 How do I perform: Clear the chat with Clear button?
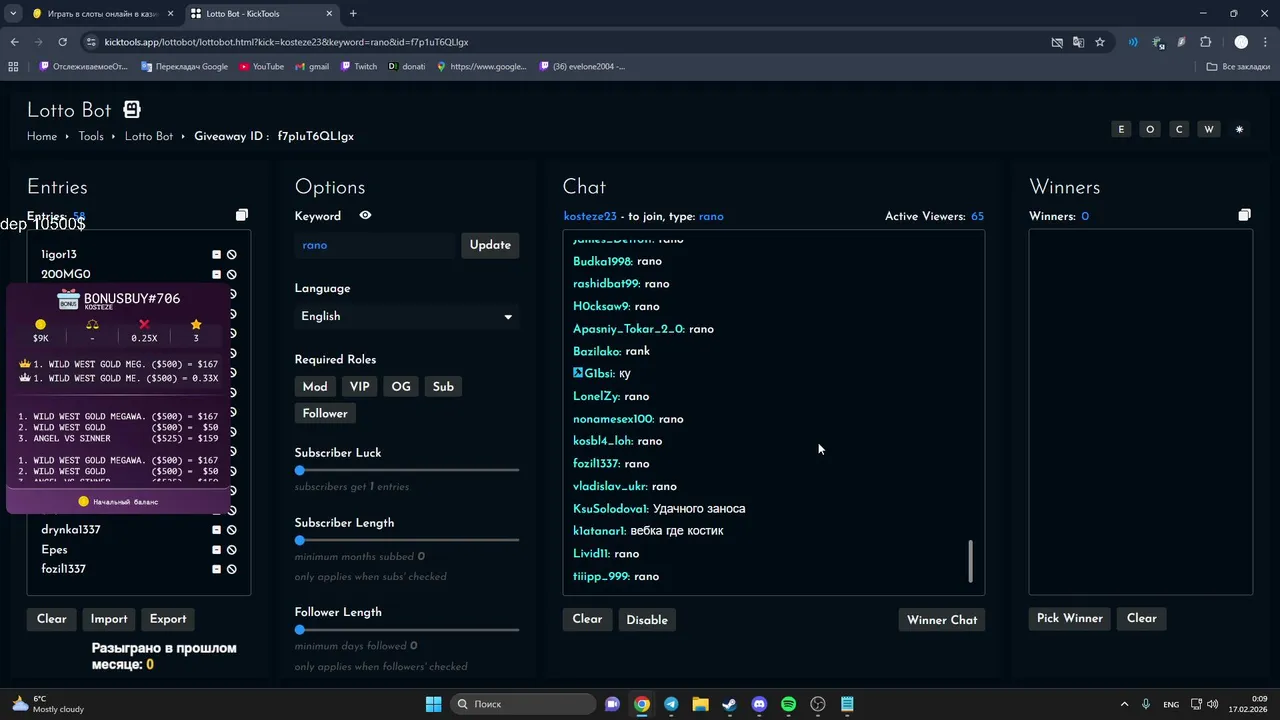[x=588, y=619]
